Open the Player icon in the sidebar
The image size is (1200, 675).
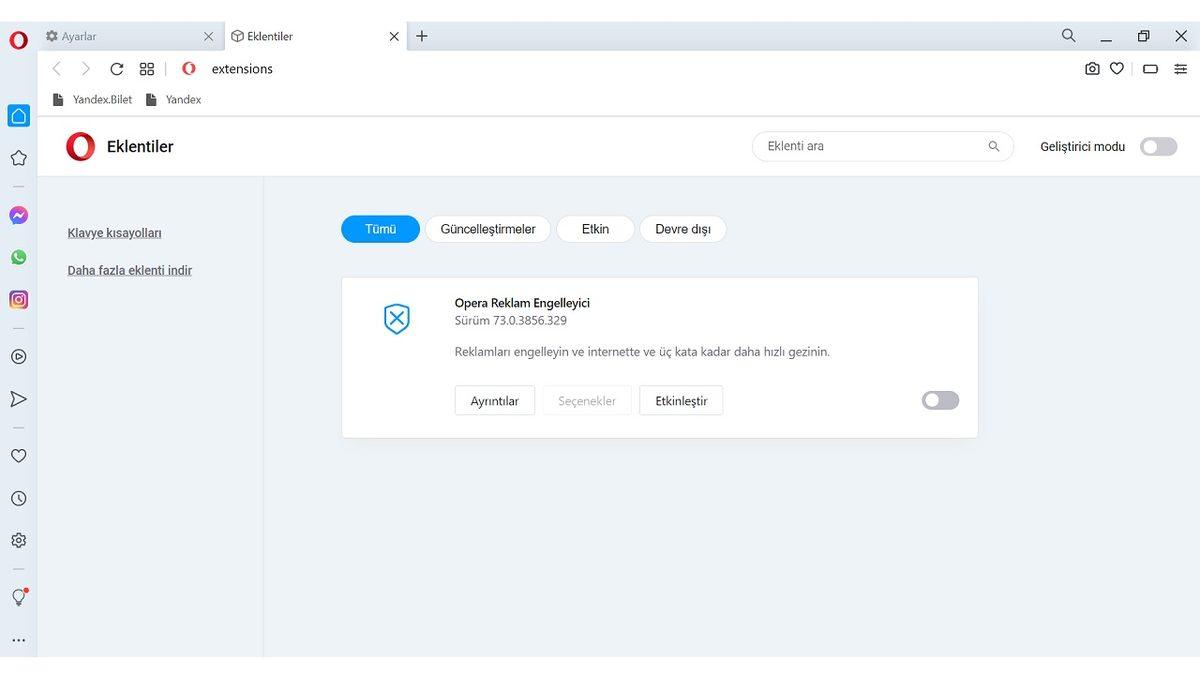click(18, 356)
